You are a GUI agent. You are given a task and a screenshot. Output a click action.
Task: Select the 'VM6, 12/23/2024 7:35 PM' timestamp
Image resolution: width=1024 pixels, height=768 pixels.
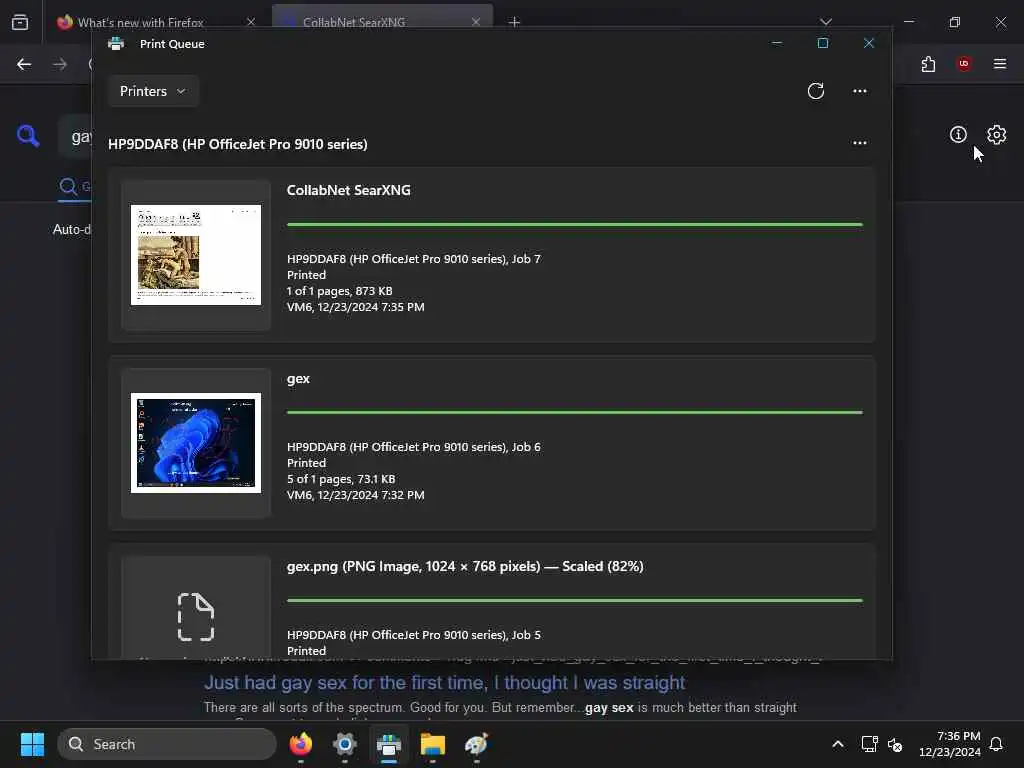(x=356, y=307)
